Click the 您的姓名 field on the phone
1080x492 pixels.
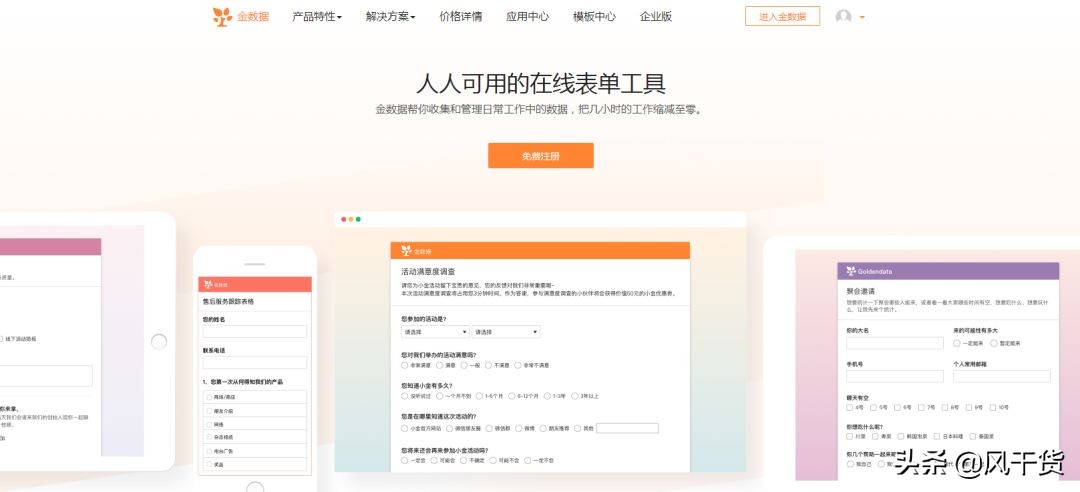pyautogui.click(x=255, y=331)
